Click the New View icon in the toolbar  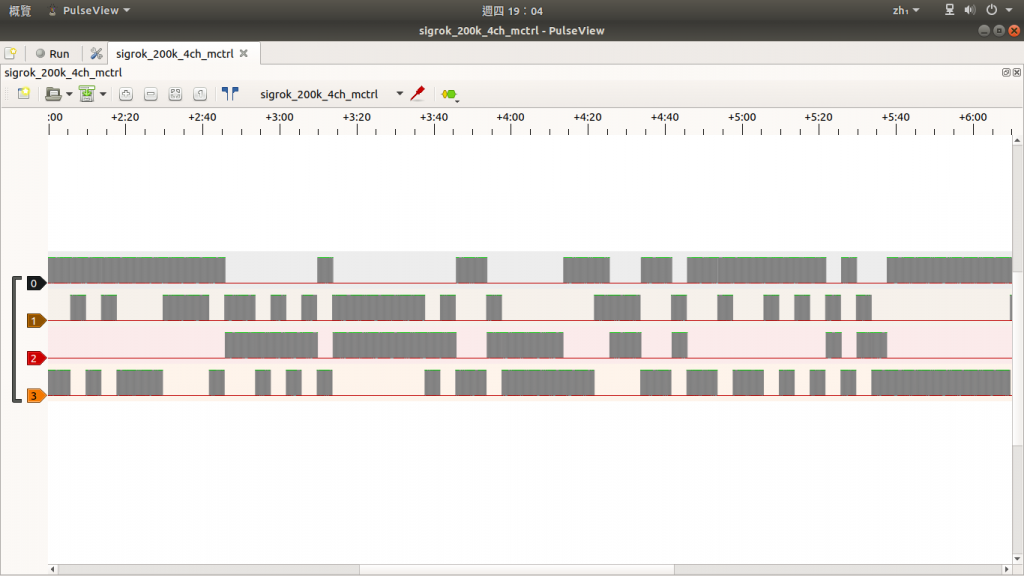pos(24,93)
